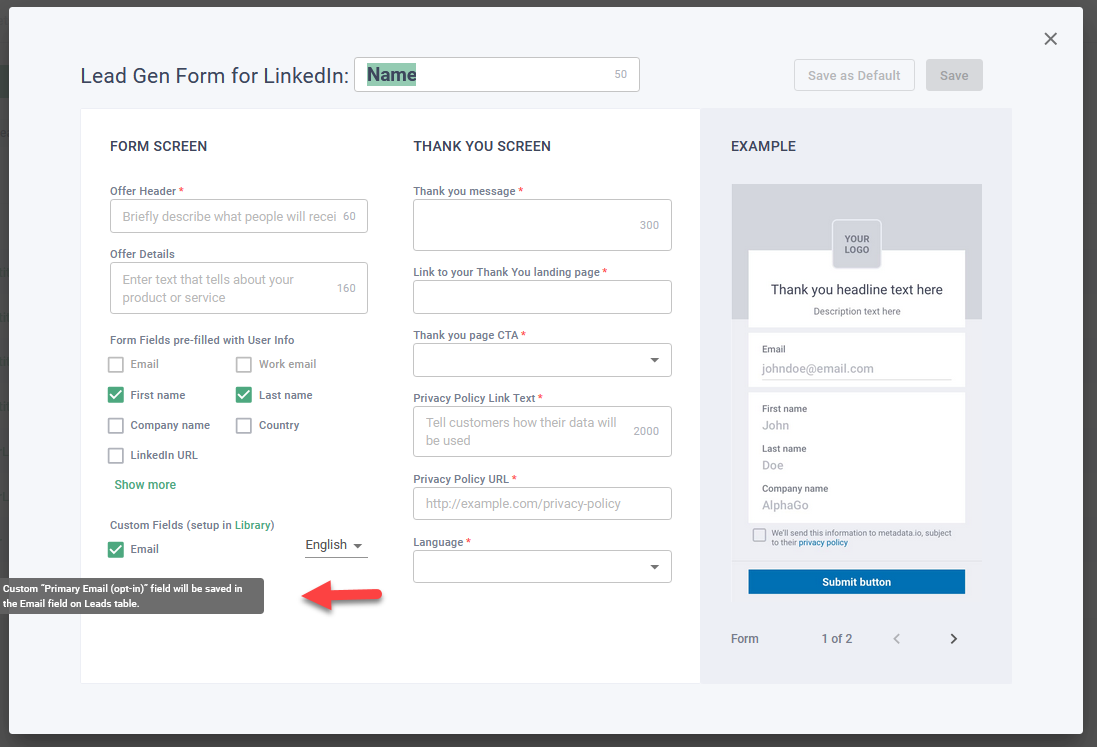Enable the LinkedIn URL checkbox
1097x747 pixels.
pyautogui.click(x=116, y=455)
